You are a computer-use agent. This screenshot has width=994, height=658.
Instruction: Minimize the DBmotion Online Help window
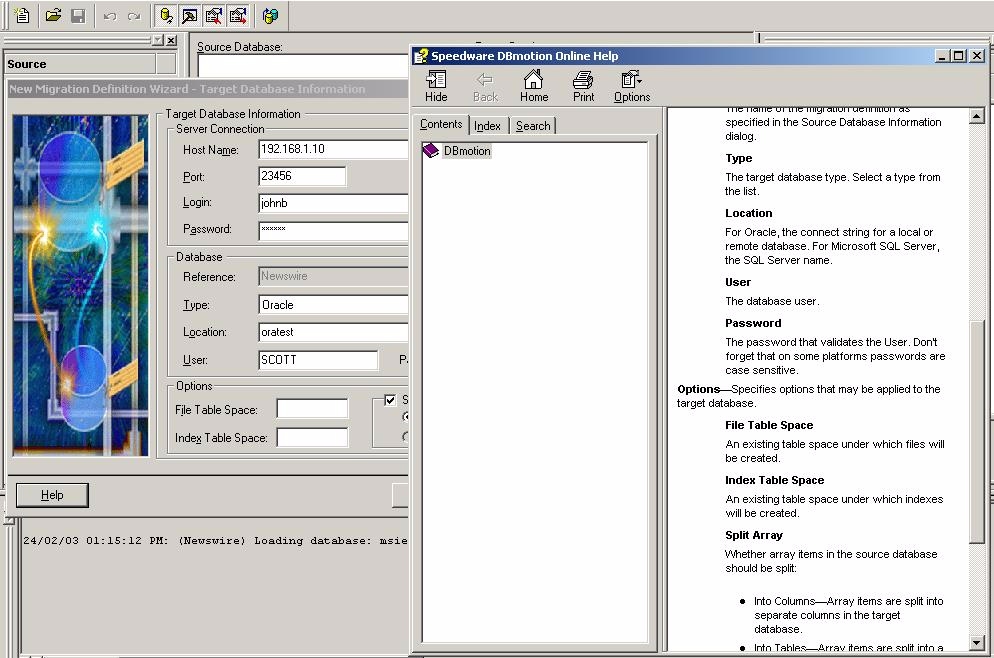[x=943, y=56]
